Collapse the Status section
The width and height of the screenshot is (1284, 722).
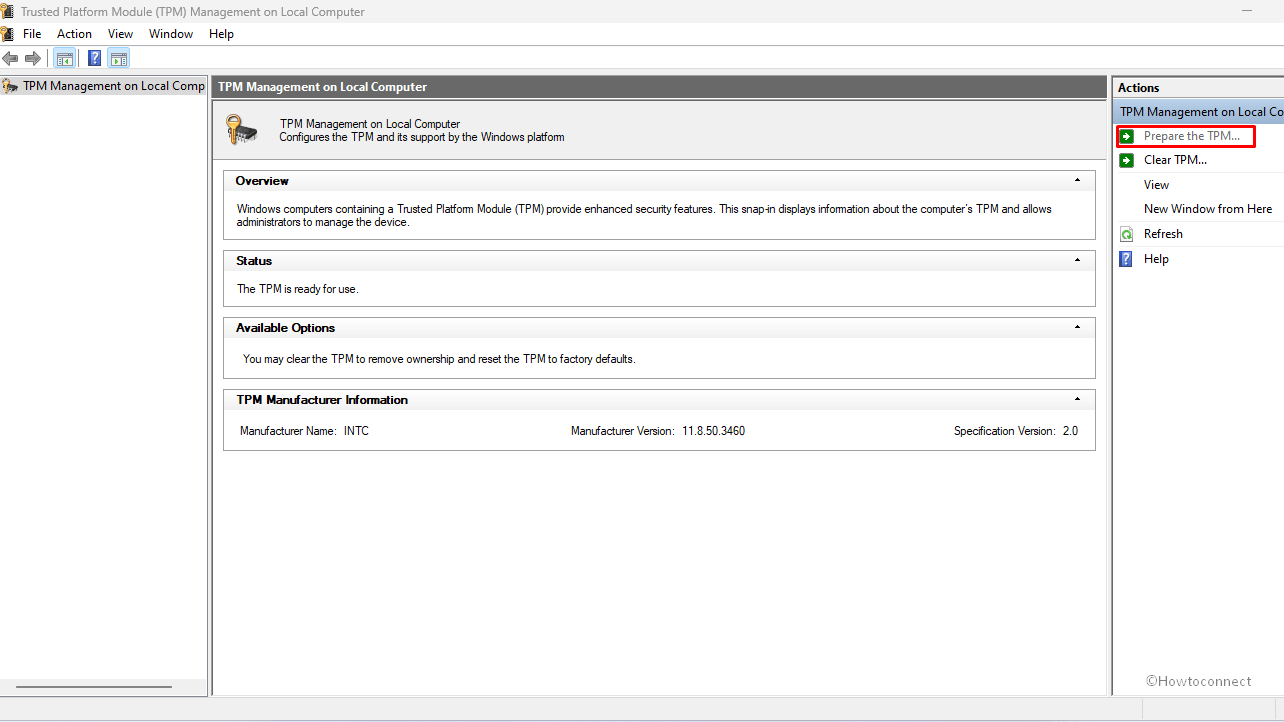pyautogui.click(x=1077, y=261)
